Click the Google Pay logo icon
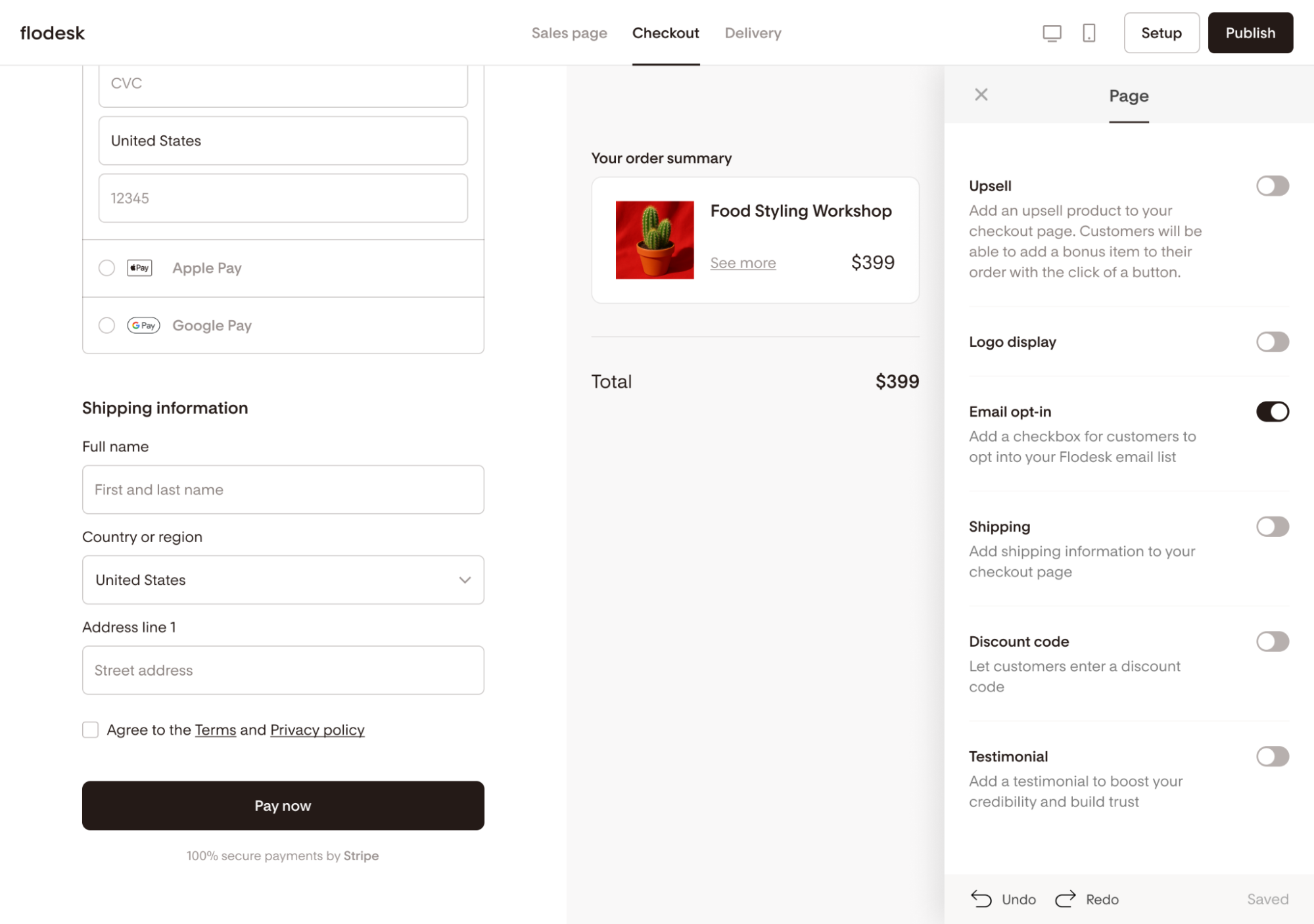This screenshot has height=924, width=1314. pyautogui.click(x=143, y=325)
